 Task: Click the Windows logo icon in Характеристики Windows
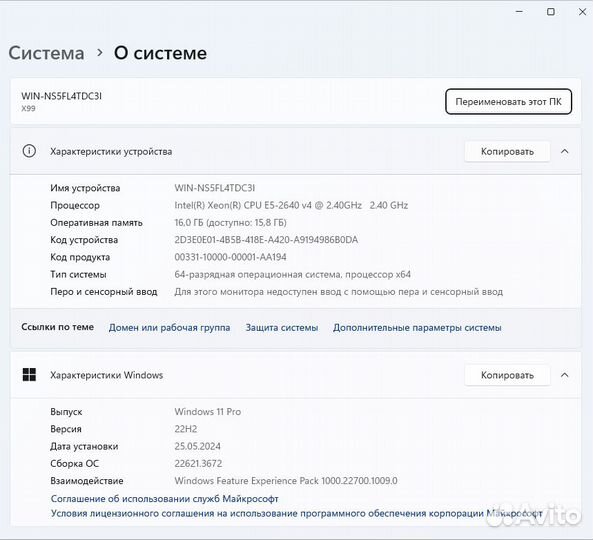coord(29,375)
